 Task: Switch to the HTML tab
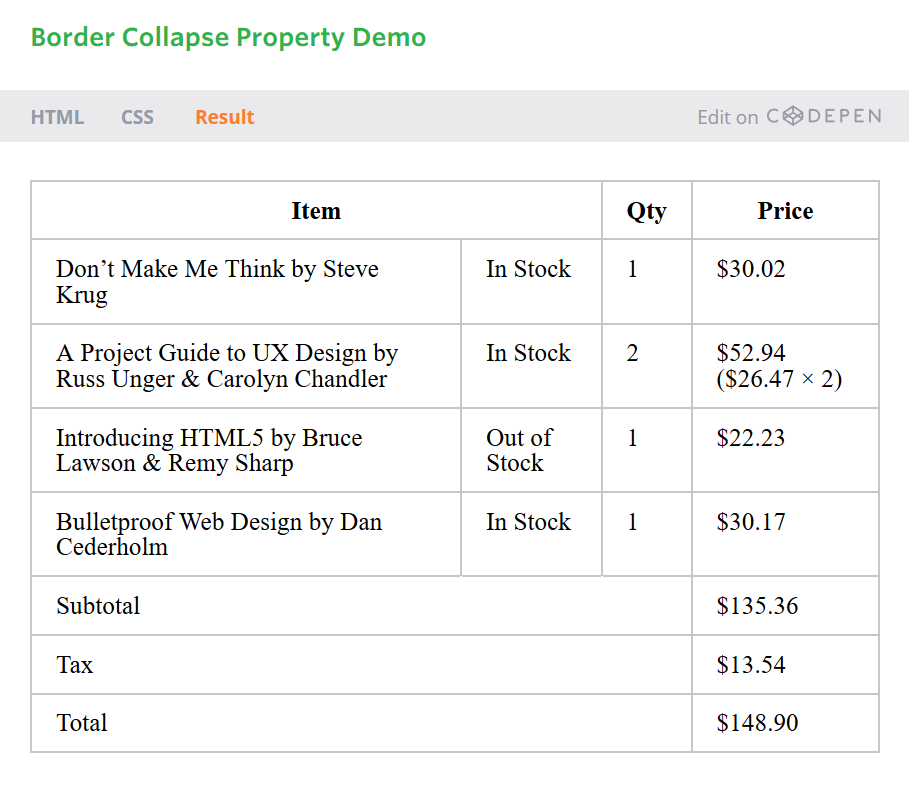(57, 117)
